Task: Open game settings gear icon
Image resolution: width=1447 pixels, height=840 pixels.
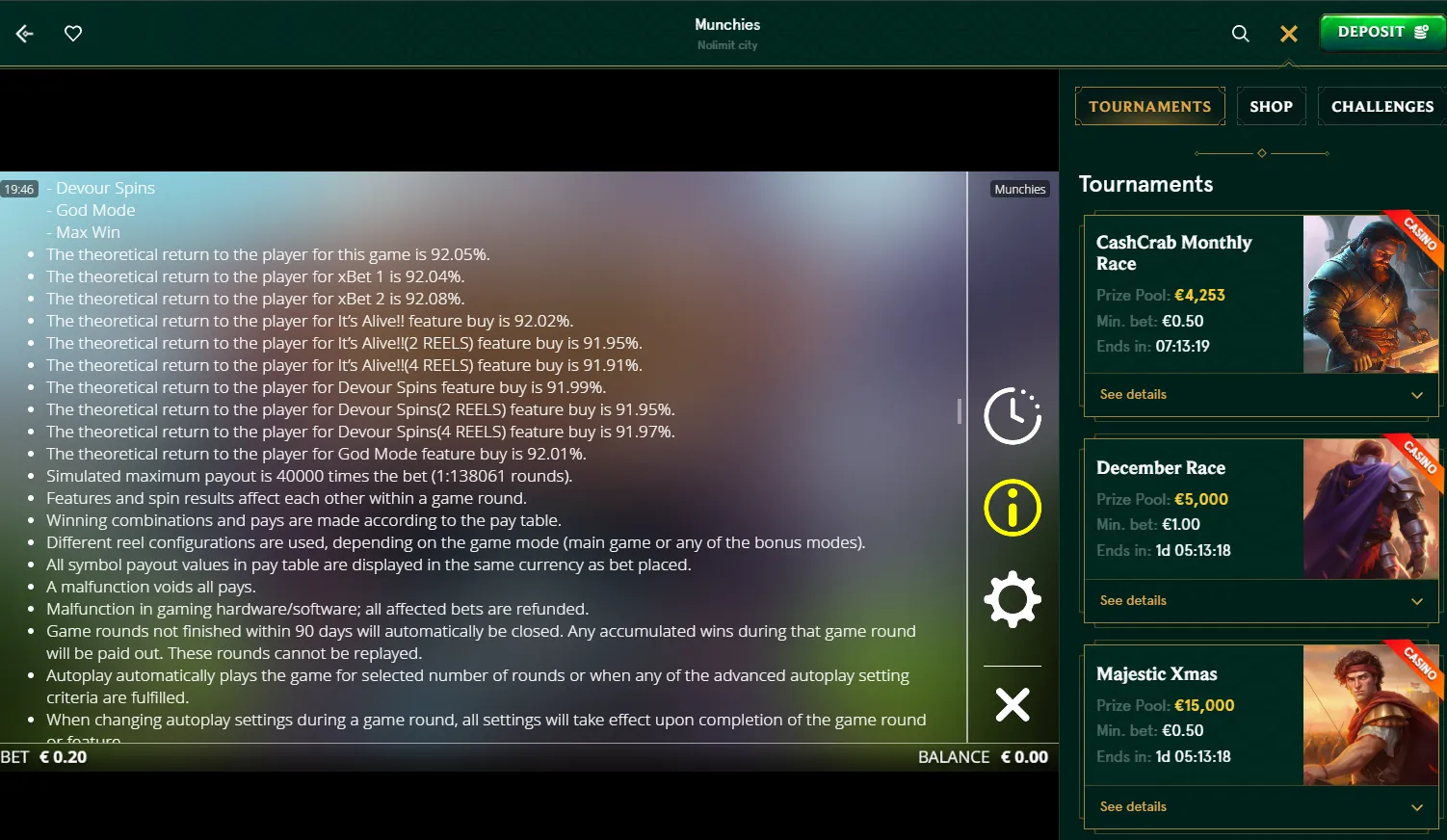Action: coord(1013,599)
